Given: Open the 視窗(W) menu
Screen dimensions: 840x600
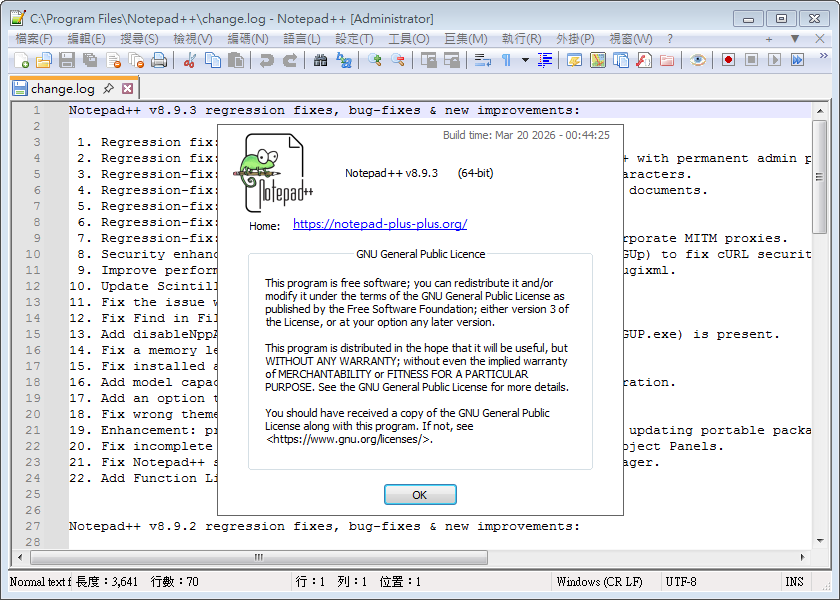Looking at the screenshot, I should point(631,39).
